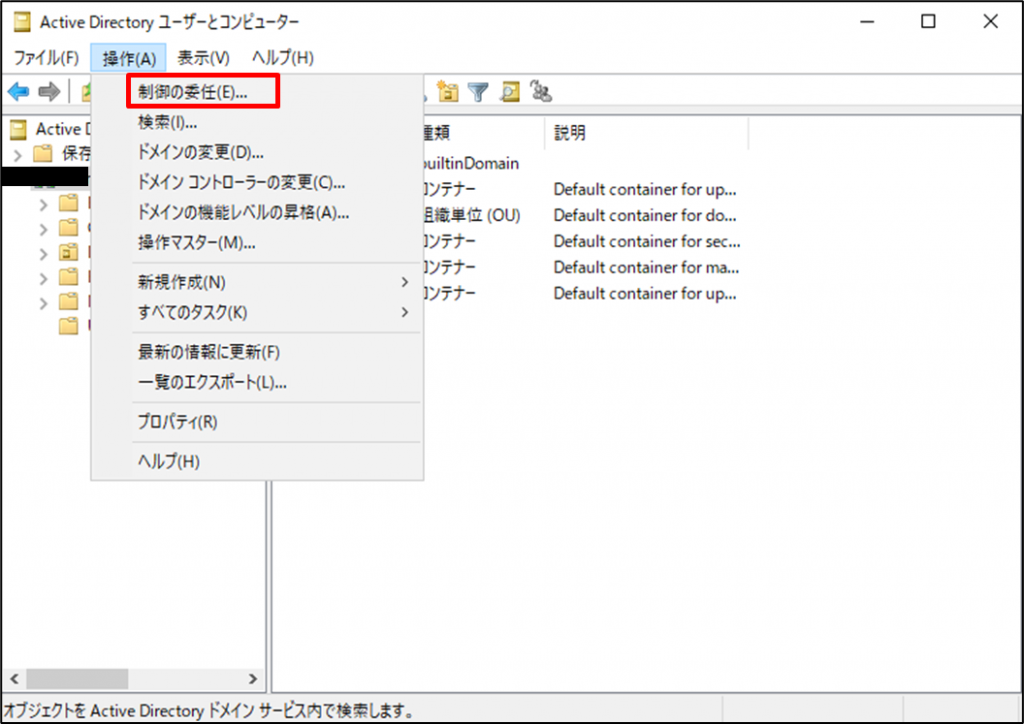The image size is (1024, 724).
Task: Open the 表示(V) menu
Action: [x=204, y=58]
